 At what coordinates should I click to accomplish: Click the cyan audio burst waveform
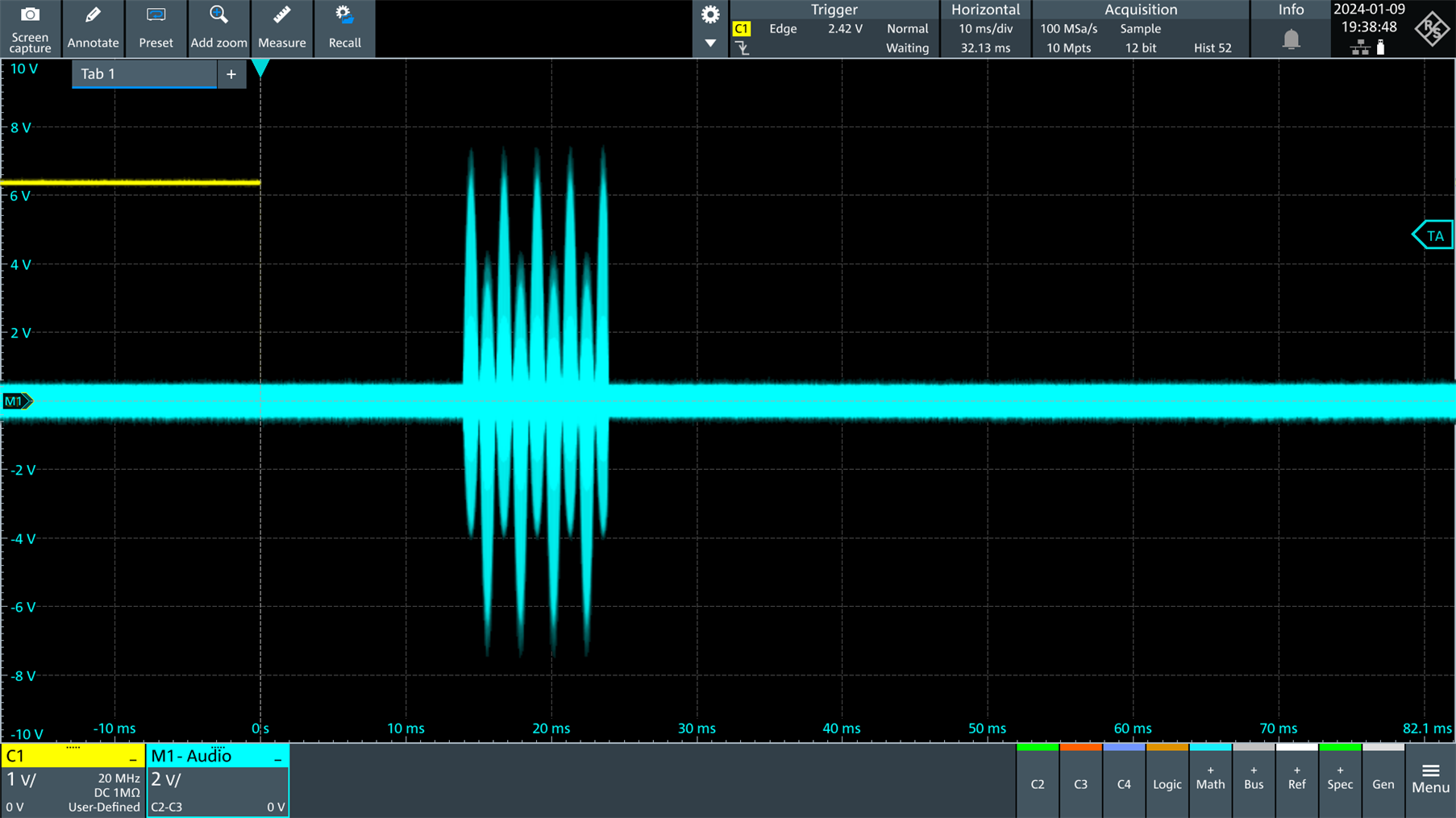pos(536,401)
